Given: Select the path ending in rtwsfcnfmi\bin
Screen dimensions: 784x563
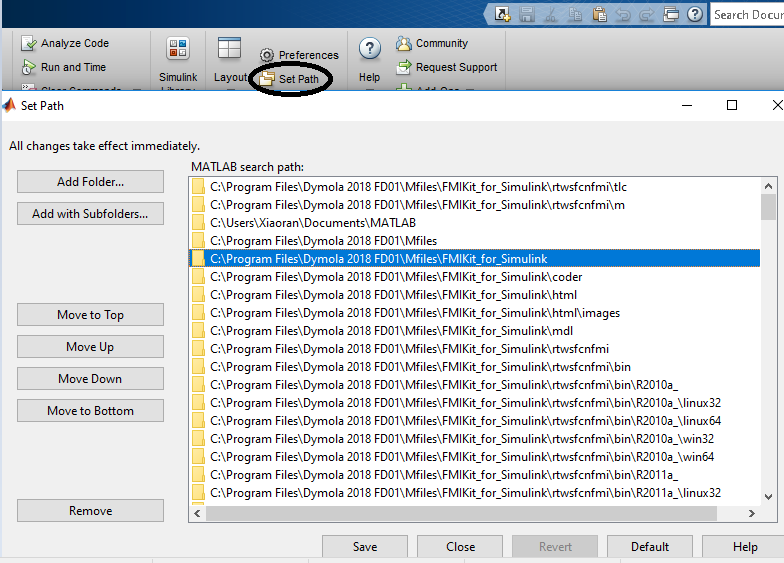Looking at the screenshot, I should coord(474,367).
